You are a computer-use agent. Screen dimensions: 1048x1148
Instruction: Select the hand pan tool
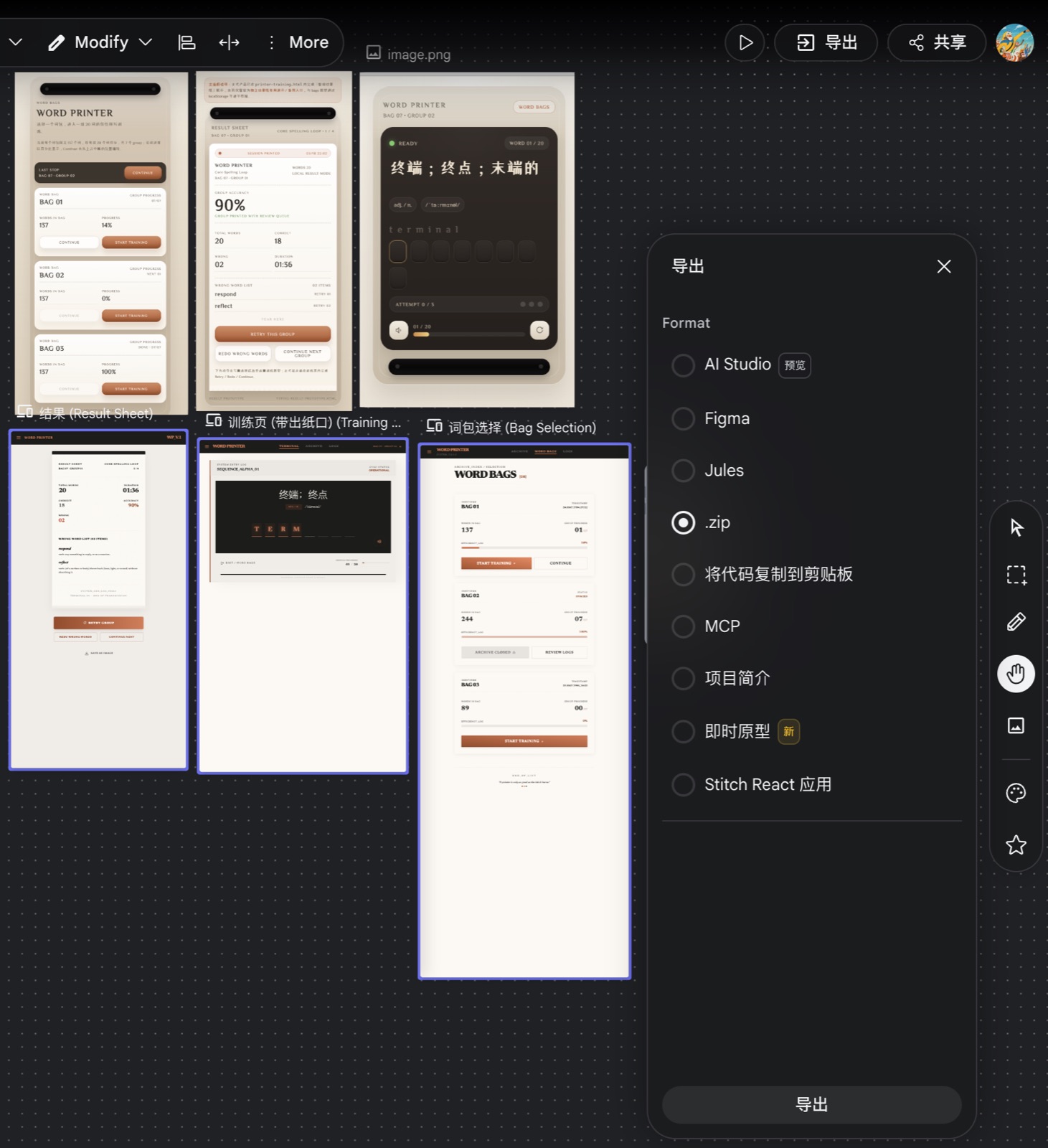(x=1016, y=674)
